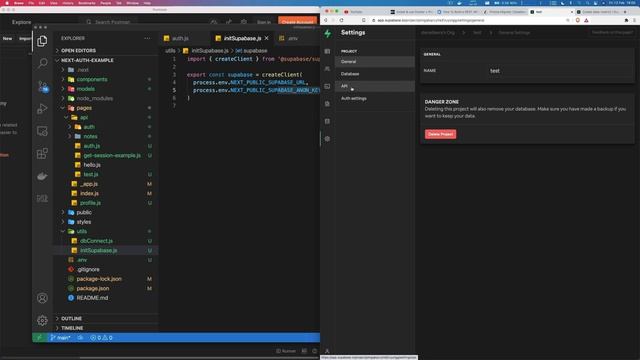The image size is (640, 360).
Task: Open Settings gear icon in Supabase sidebar
Action: 327,139
